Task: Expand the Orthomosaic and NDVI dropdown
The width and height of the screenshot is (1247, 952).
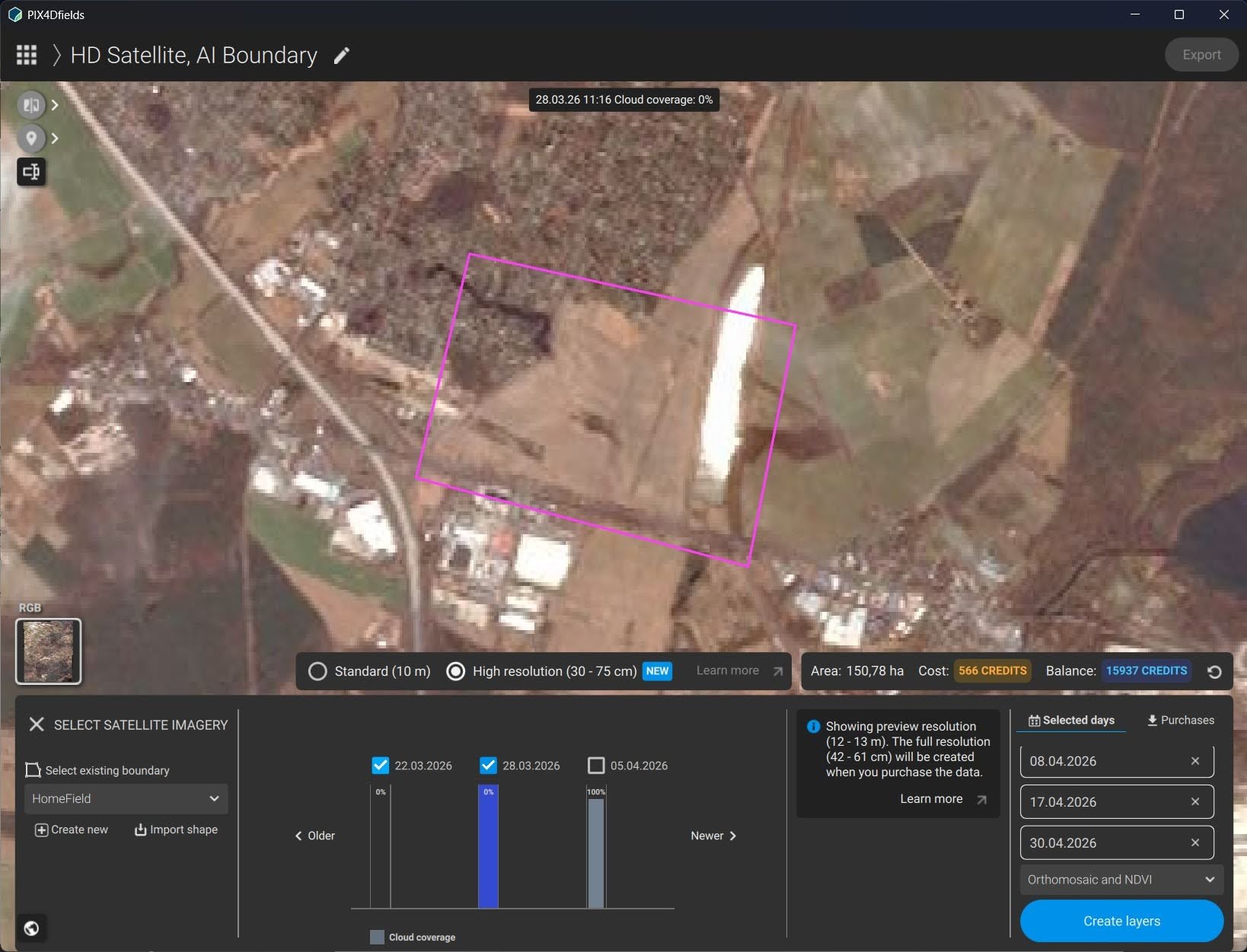Action: [1121, 880]
